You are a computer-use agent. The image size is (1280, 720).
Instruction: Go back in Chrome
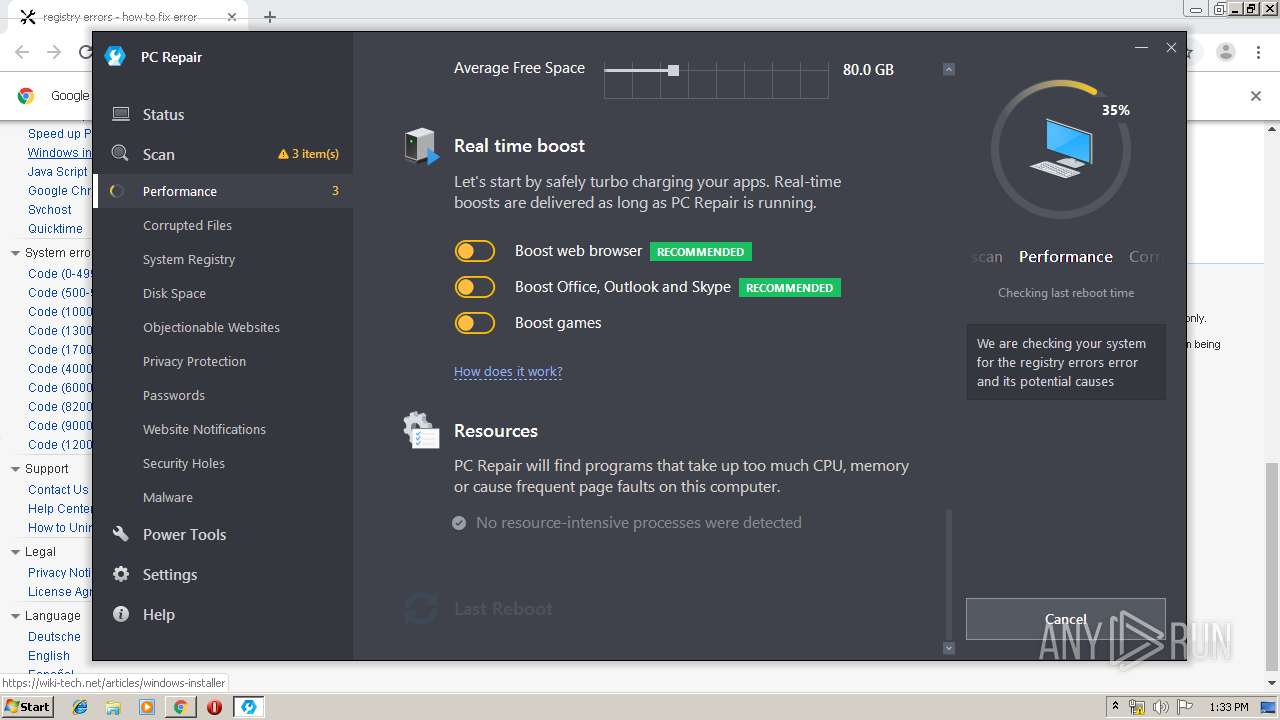tap(22, 52)
